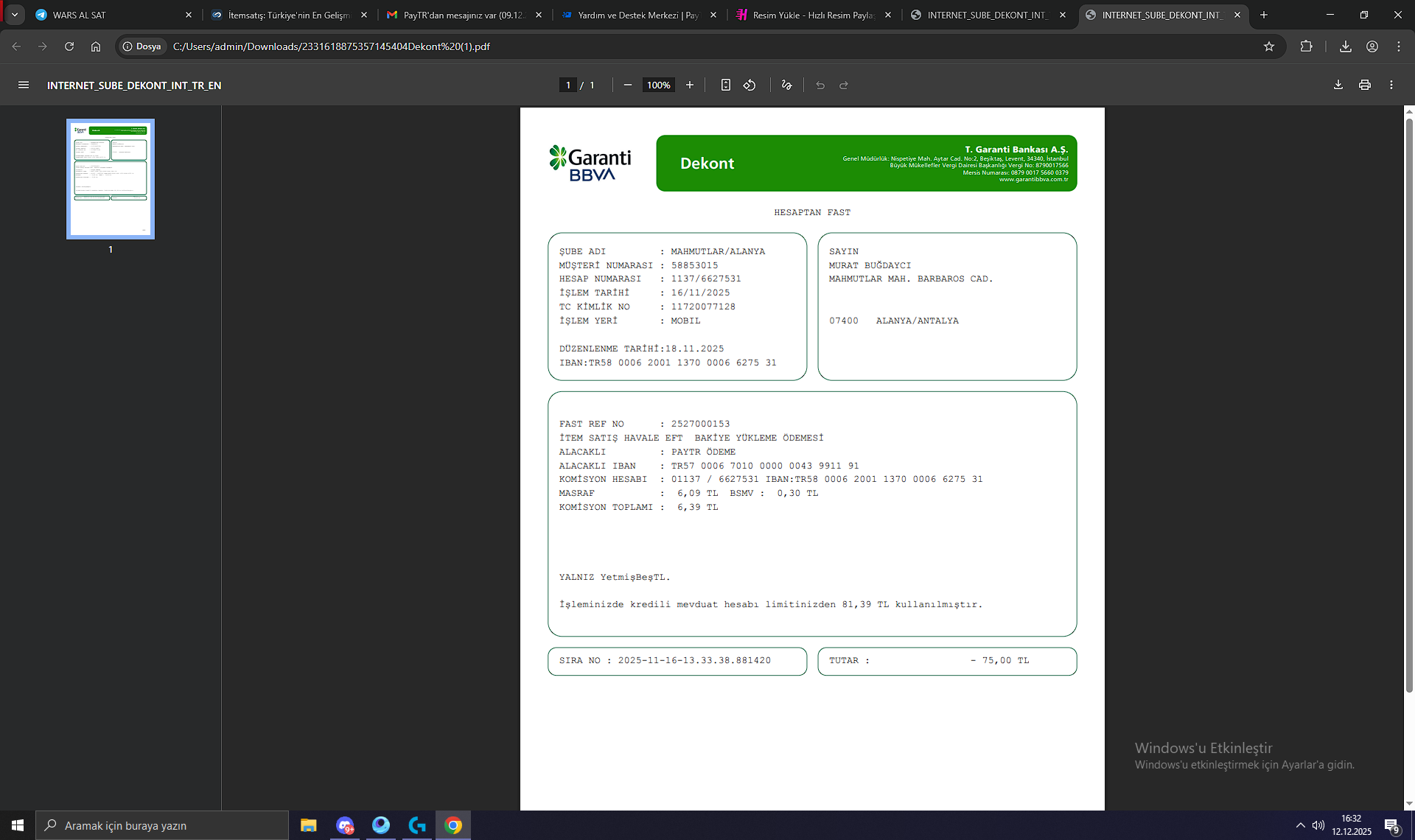Screen dimensions: 1415x840
Task: Click the alacaklı IBAN TR57 value
Action: tap(765, 466)
